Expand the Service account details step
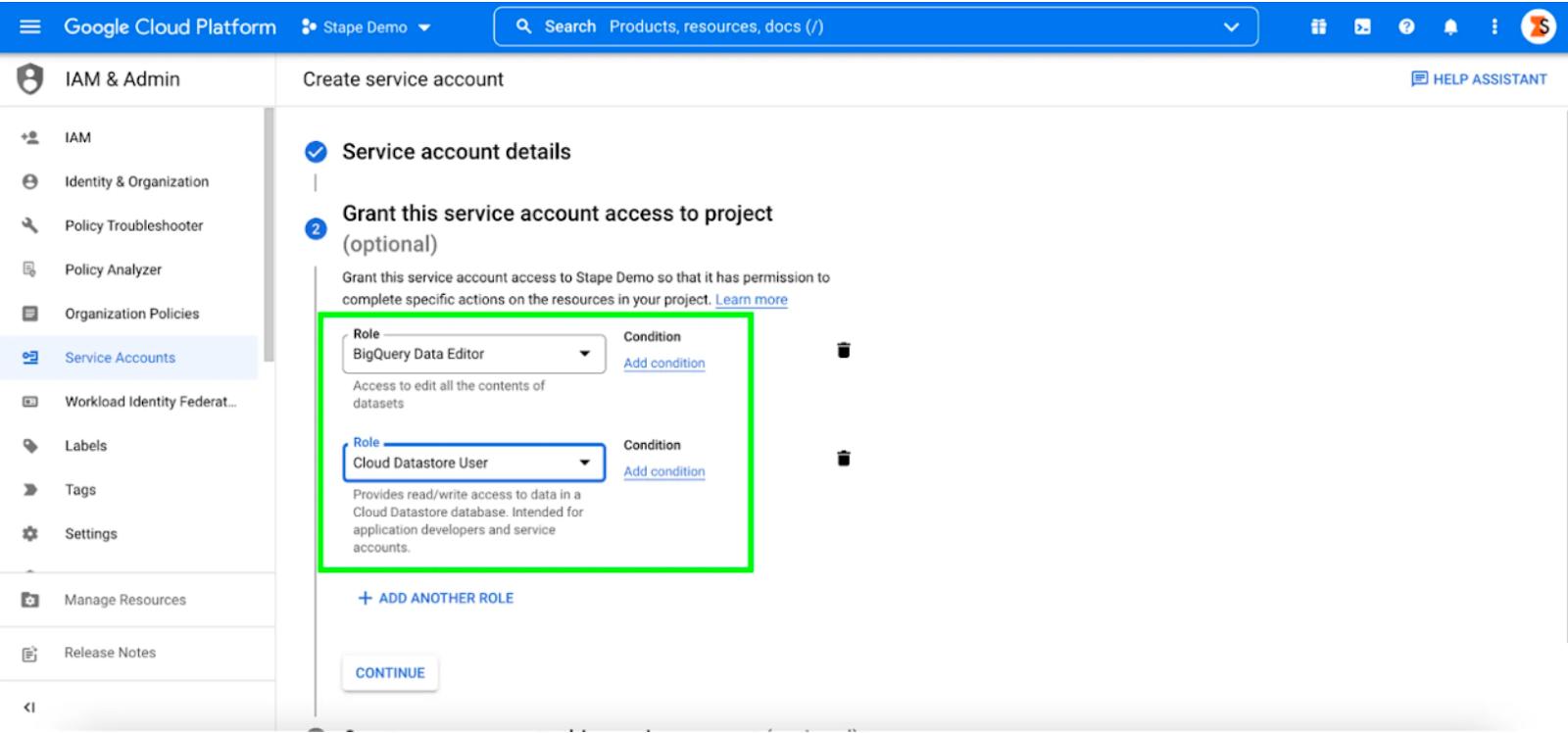 click(x=456, y=152)
